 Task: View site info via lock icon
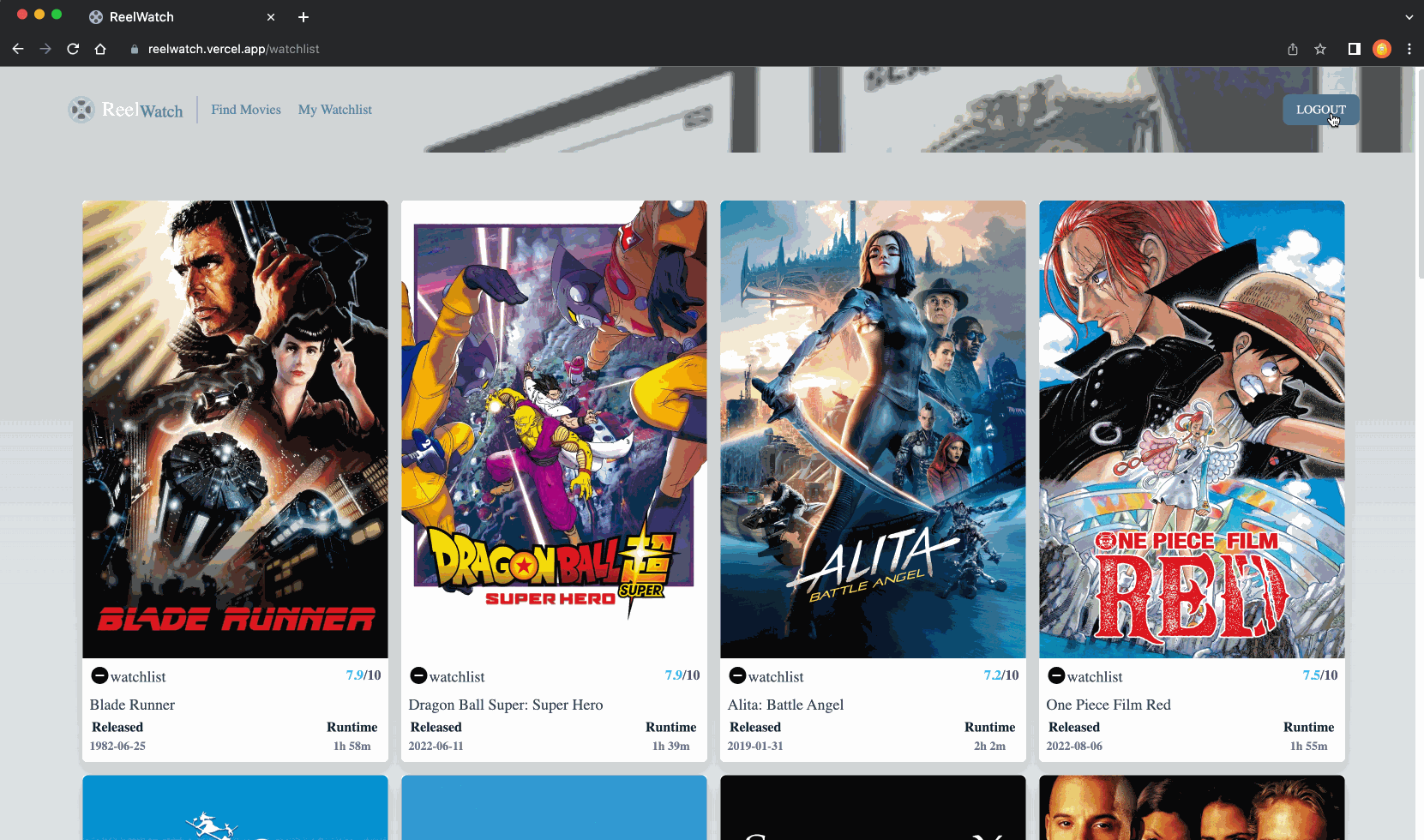(x=134, y=50)
